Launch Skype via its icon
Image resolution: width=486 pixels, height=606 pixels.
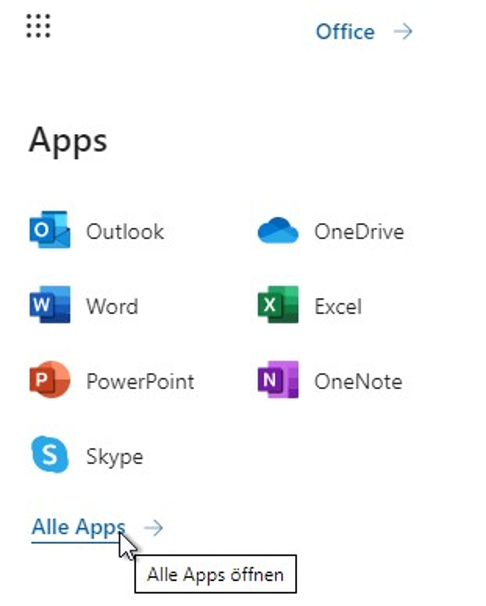point(50,454)
